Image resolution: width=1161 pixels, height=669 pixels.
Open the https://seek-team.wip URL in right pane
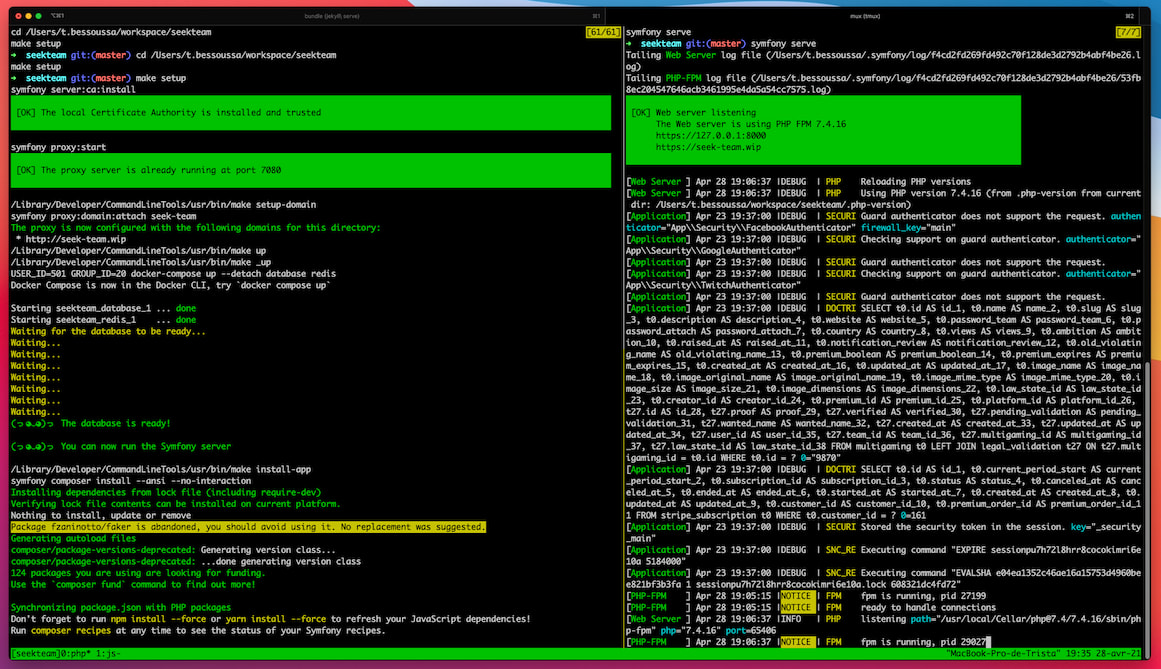(708, 147)
